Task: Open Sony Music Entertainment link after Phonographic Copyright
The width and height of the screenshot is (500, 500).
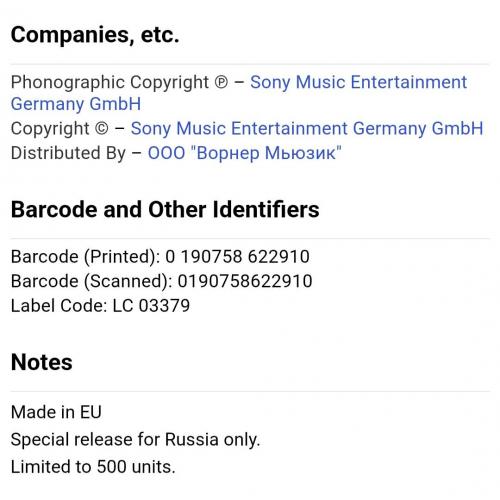Action: tap(358, 82)
